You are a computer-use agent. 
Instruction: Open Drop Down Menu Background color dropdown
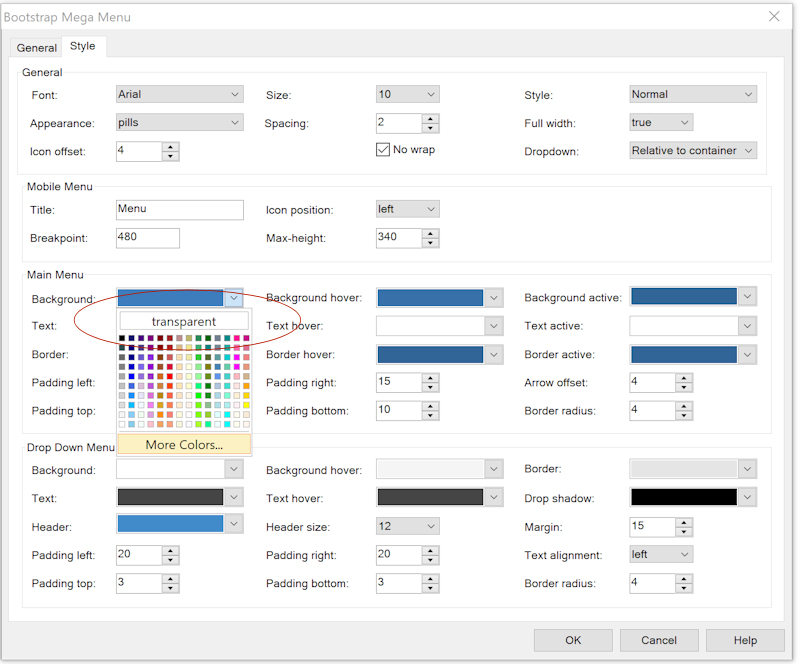click(234, 469)
